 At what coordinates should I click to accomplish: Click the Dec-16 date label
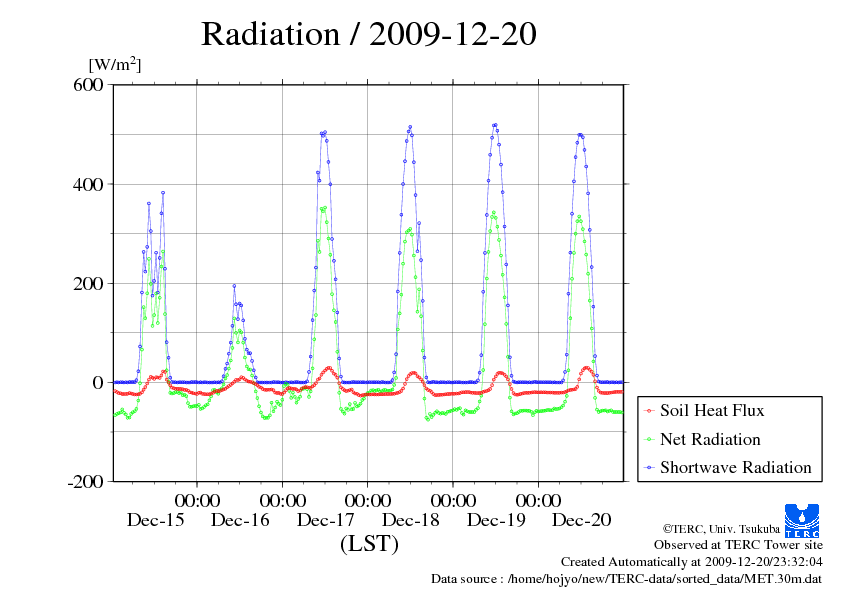(240, 520)
